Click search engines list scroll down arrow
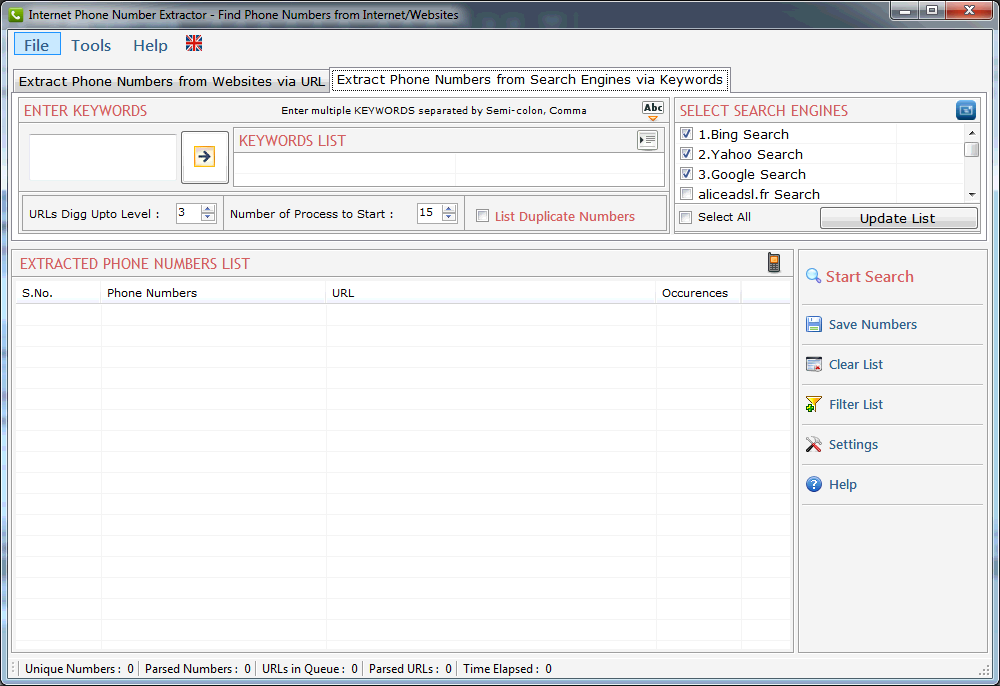This screenshot has width=1000, height=686. (971, 194)
